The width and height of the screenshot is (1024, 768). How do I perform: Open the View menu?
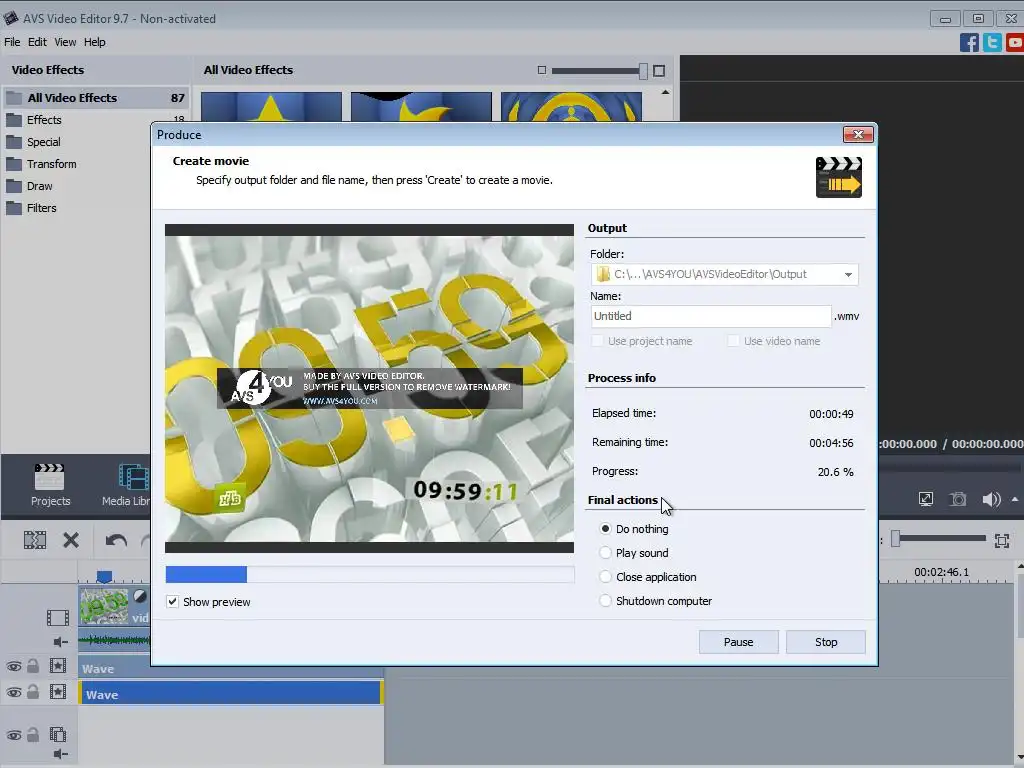65,42
